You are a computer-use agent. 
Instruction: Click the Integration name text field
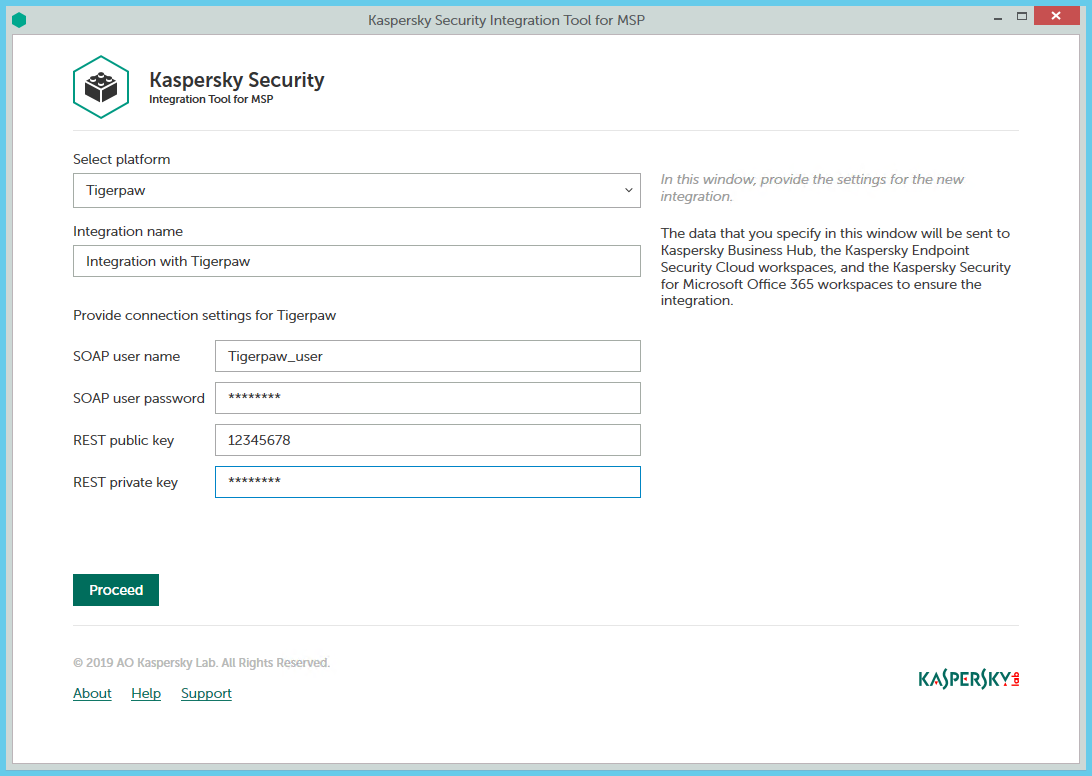pyautogui.click(x=356, y=262)
